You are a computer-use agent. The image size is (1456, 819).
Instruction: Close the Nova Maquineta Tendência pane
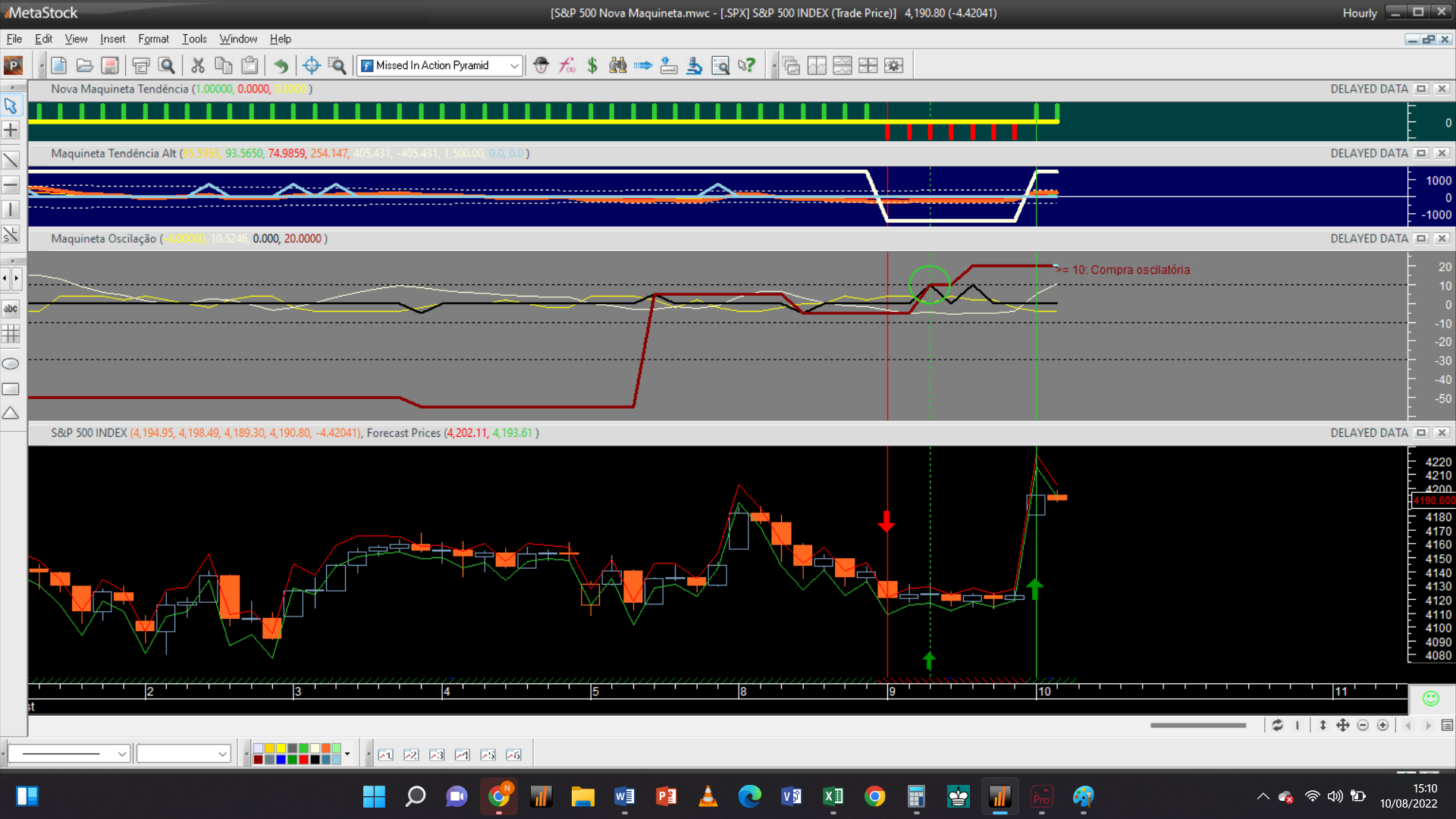coord(1442,89)
